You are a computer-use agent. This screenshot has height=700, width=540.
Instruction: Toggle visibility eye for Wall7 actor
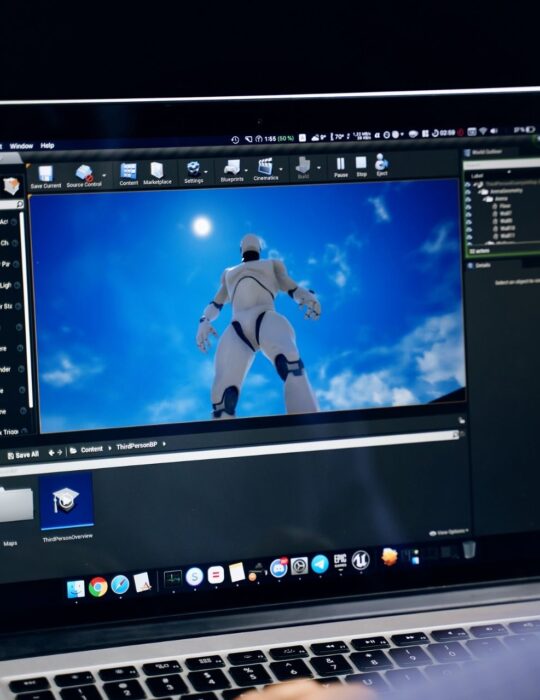pyautogui.click(x=468, y=214)
